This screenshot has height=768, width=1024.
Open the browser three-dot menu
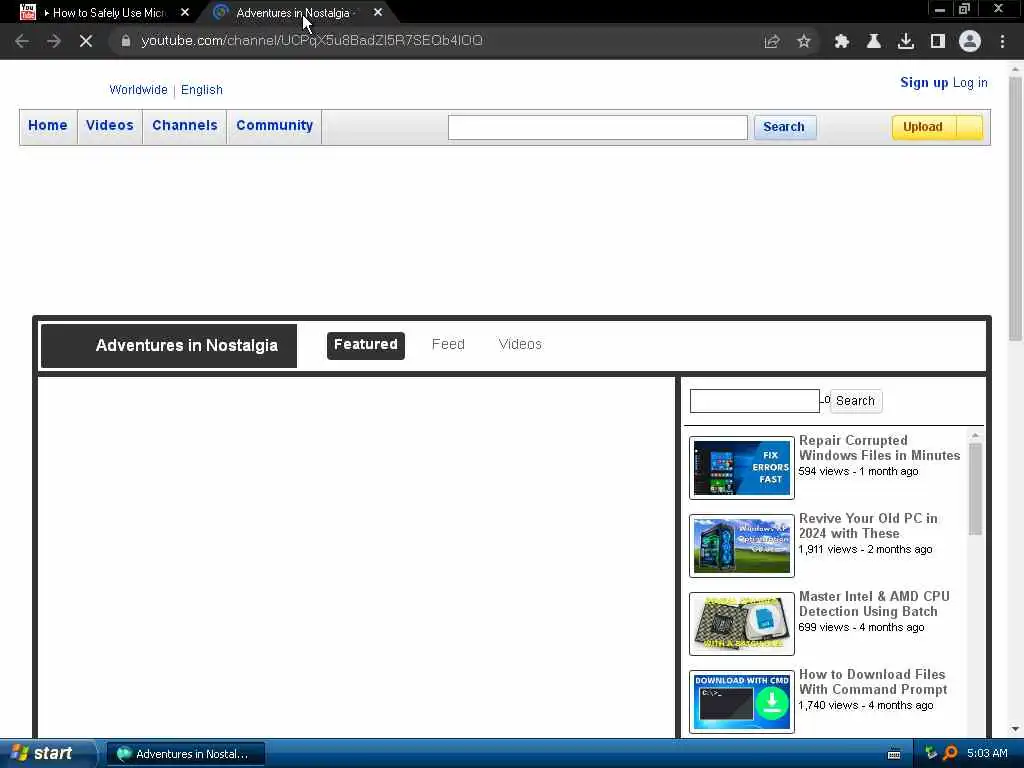point(1002,41)
